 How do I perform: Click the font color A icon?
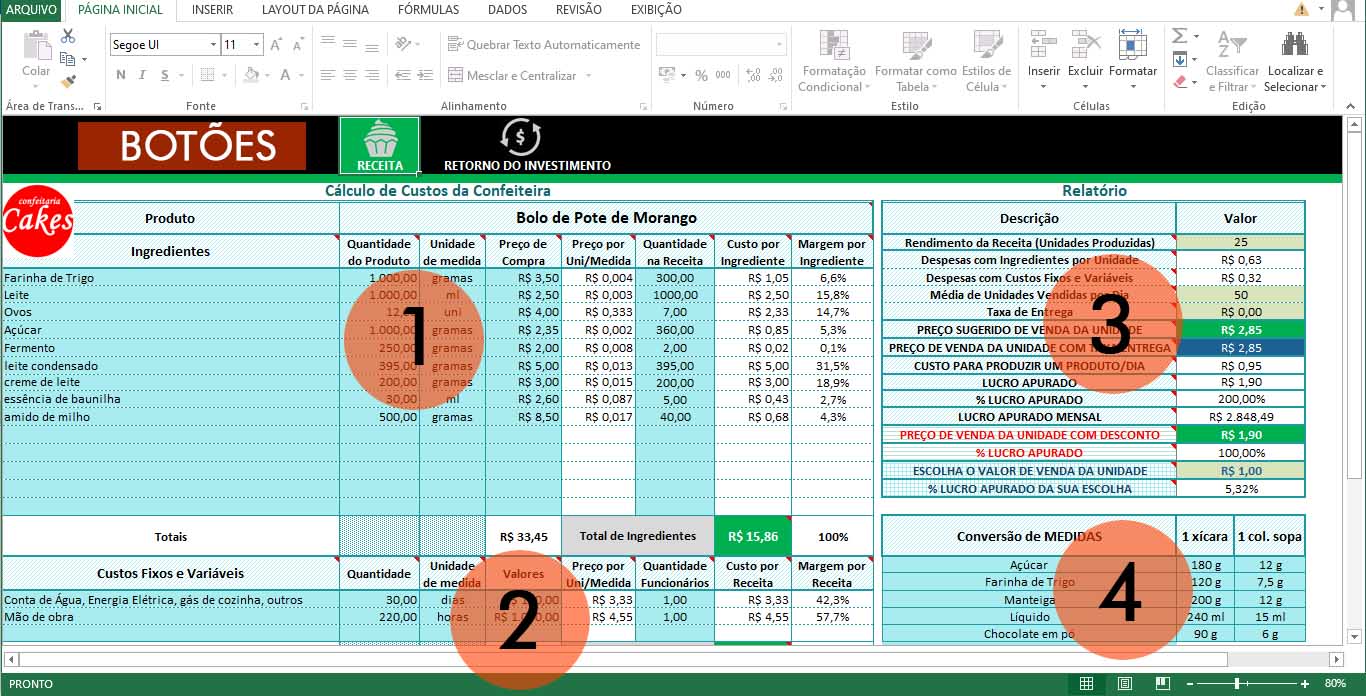tap(286, 75)
